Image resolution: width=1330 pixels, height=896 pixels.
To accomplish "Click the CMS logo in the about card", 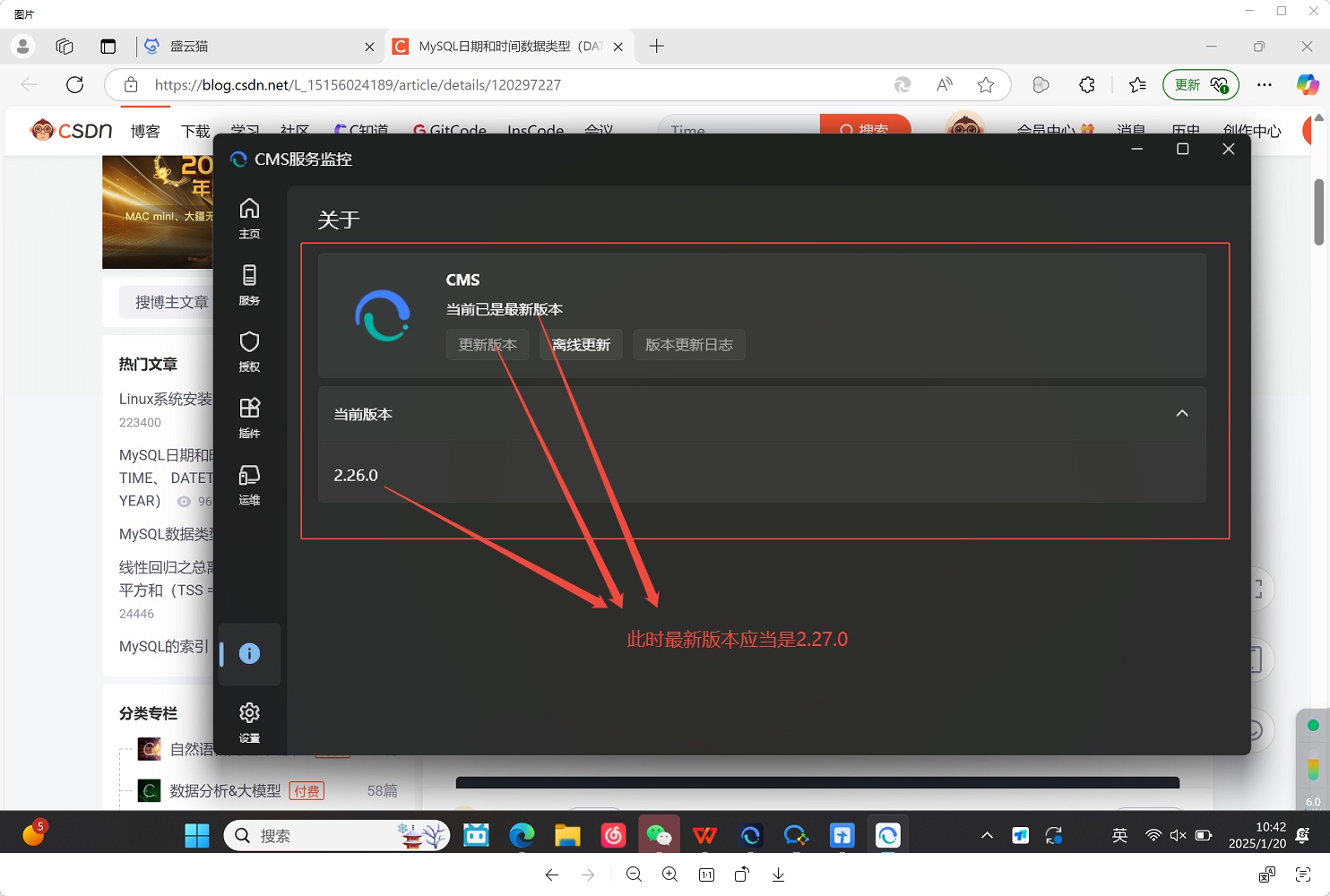I will tap(383, 315).
